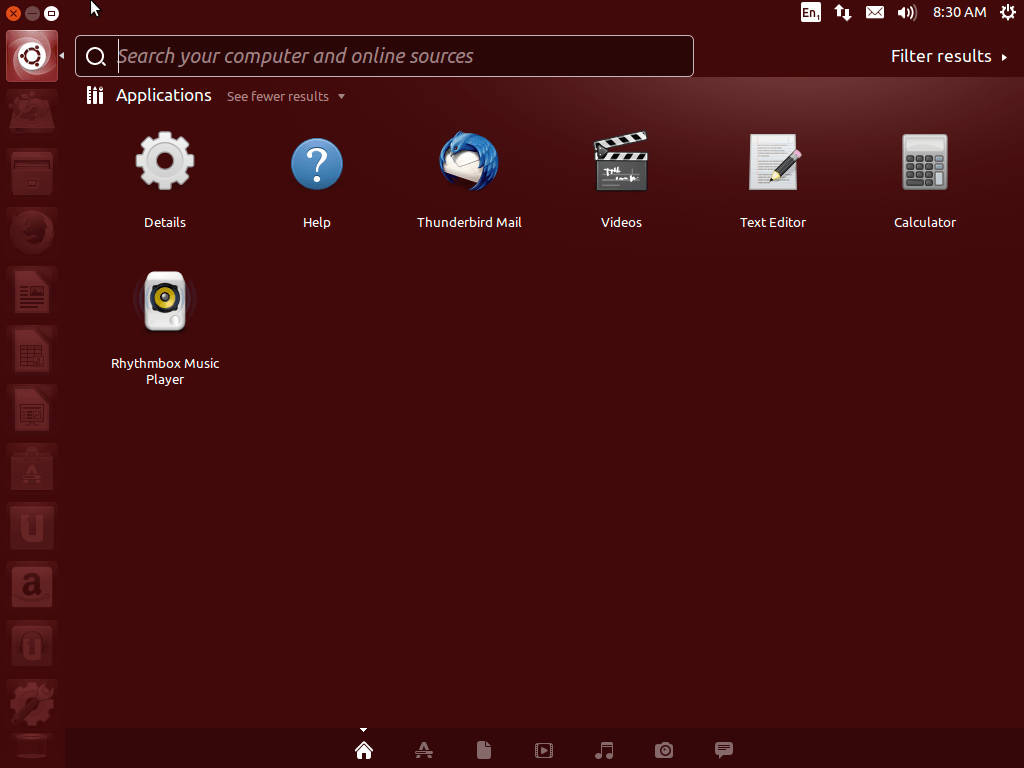Open Ubuntu Software Center from launcher

click(32, 468)
